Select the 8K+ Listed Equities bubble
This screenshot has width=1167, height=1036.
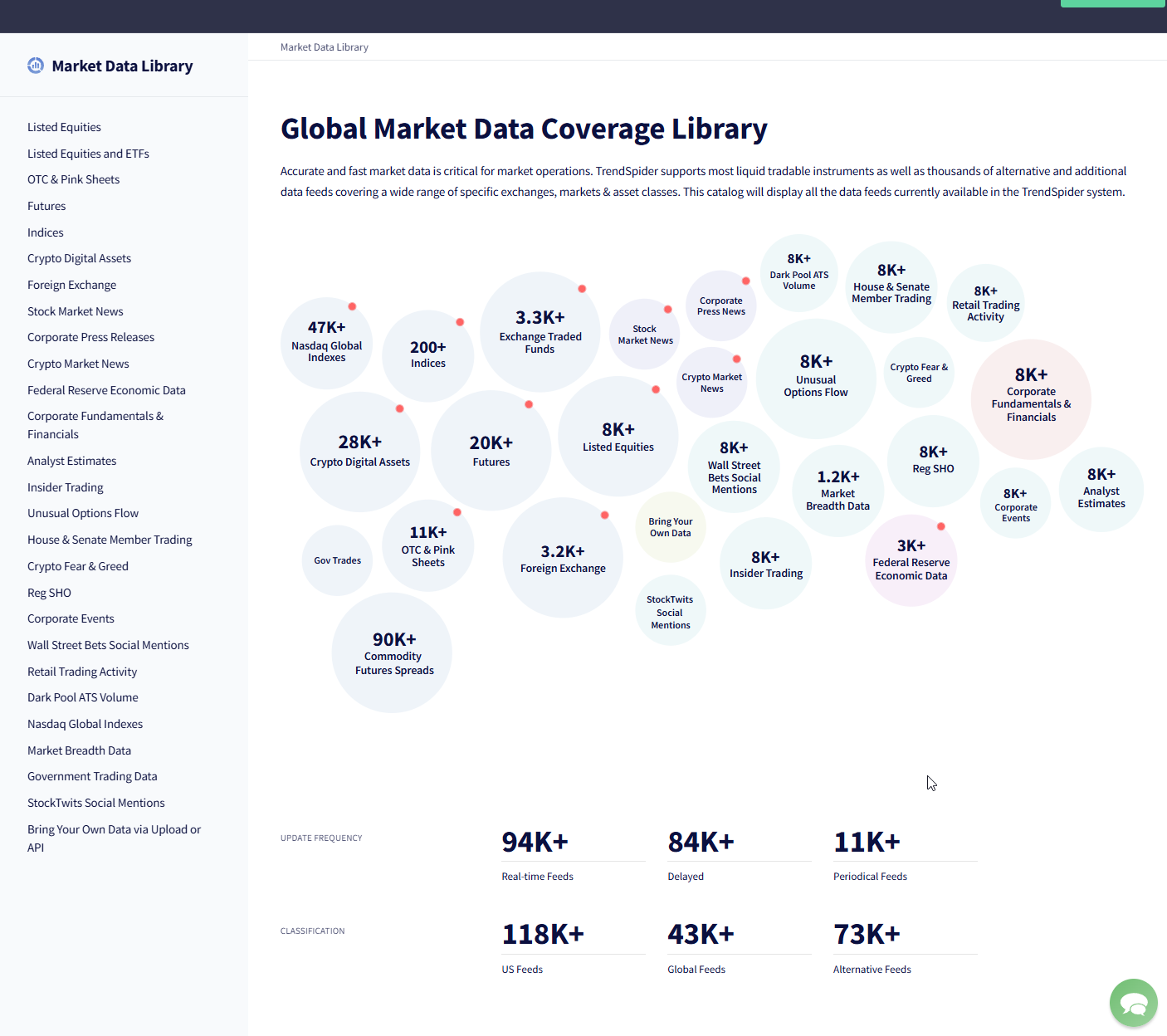[618, 437]
